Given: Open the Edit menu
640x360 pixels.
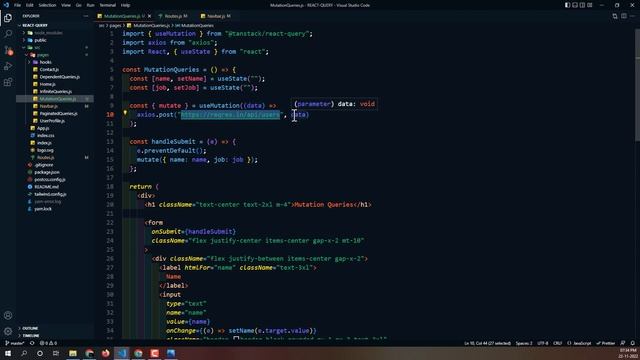Looking at the screenshot, I should pyautogui.click(x=29, y=5).
